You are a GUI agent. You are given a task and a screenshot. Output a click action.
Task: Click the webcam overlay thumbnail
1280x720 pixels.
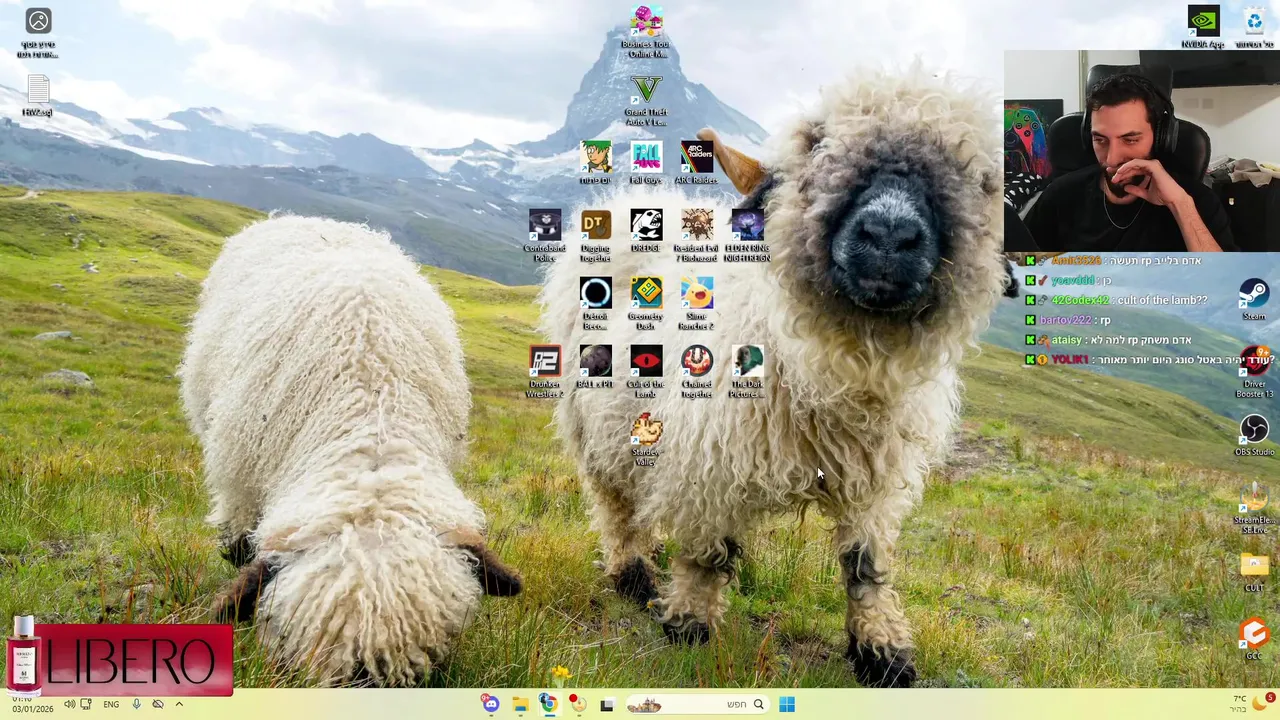(x=1142, y=150)
